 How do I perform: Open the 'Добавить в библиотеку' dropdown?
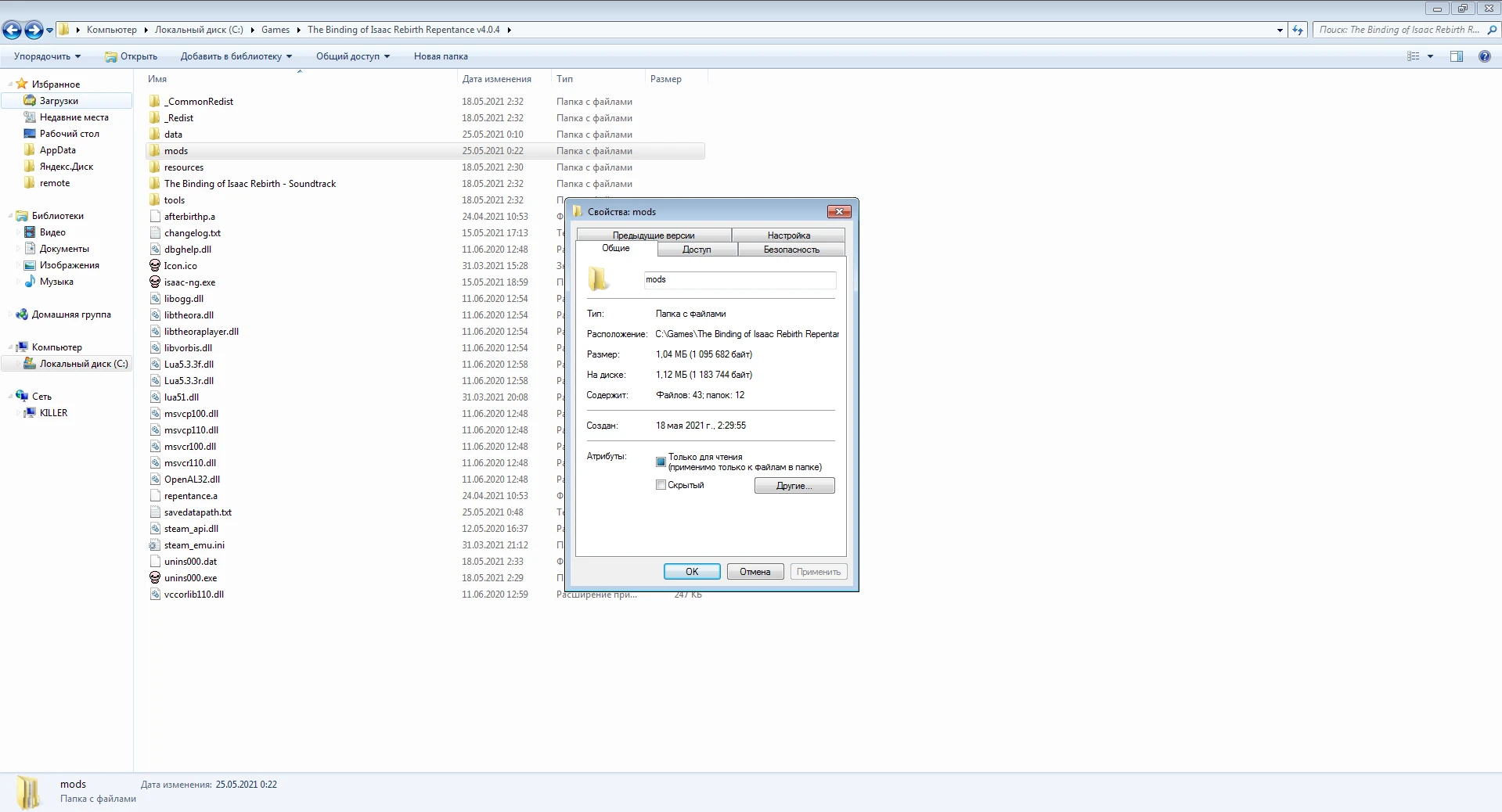(x=236, y=56)
